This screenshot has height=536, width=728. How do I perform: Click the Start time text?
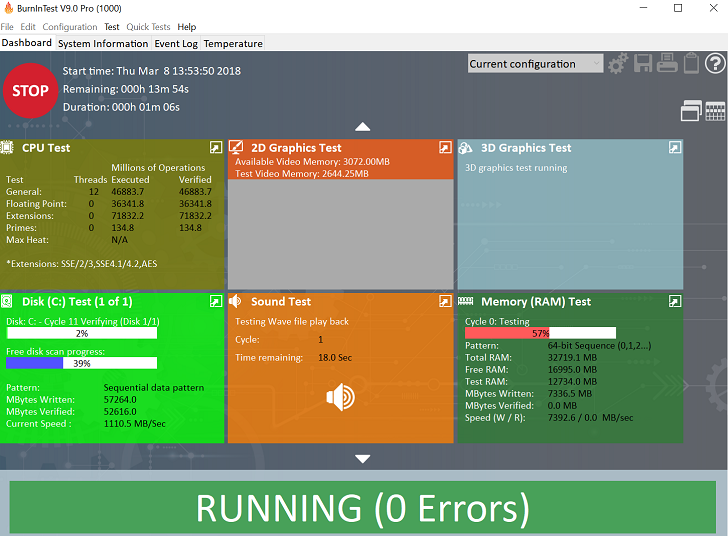pos(152,71)
